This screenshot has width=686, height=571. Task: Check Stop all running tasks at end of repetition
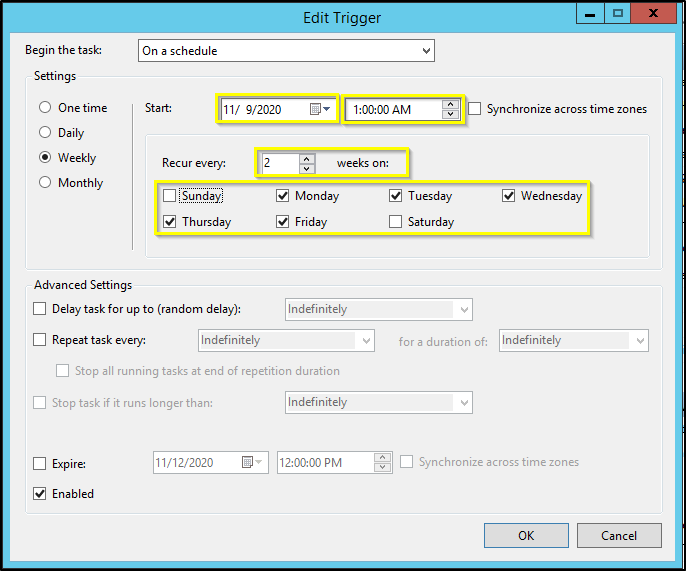pos(62,371)
